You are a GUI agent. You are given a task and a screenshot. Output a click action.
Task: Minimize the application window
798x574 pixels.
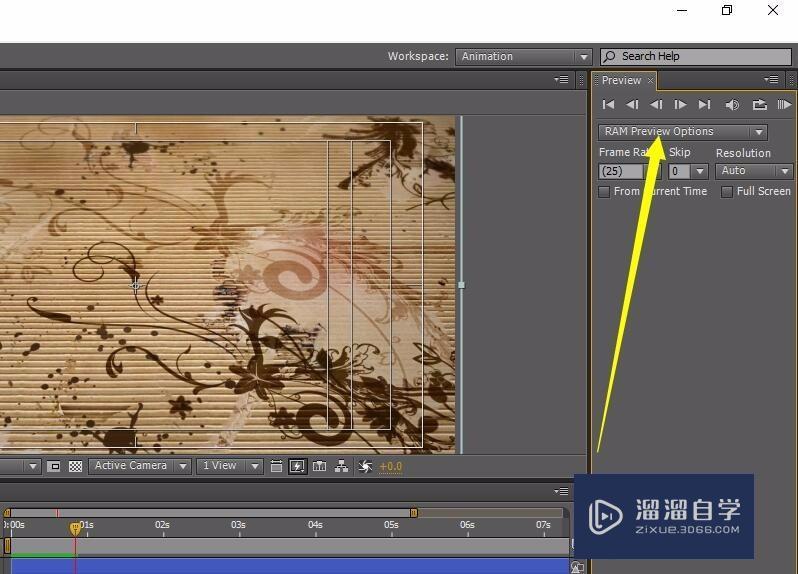[x=681, y=10]
